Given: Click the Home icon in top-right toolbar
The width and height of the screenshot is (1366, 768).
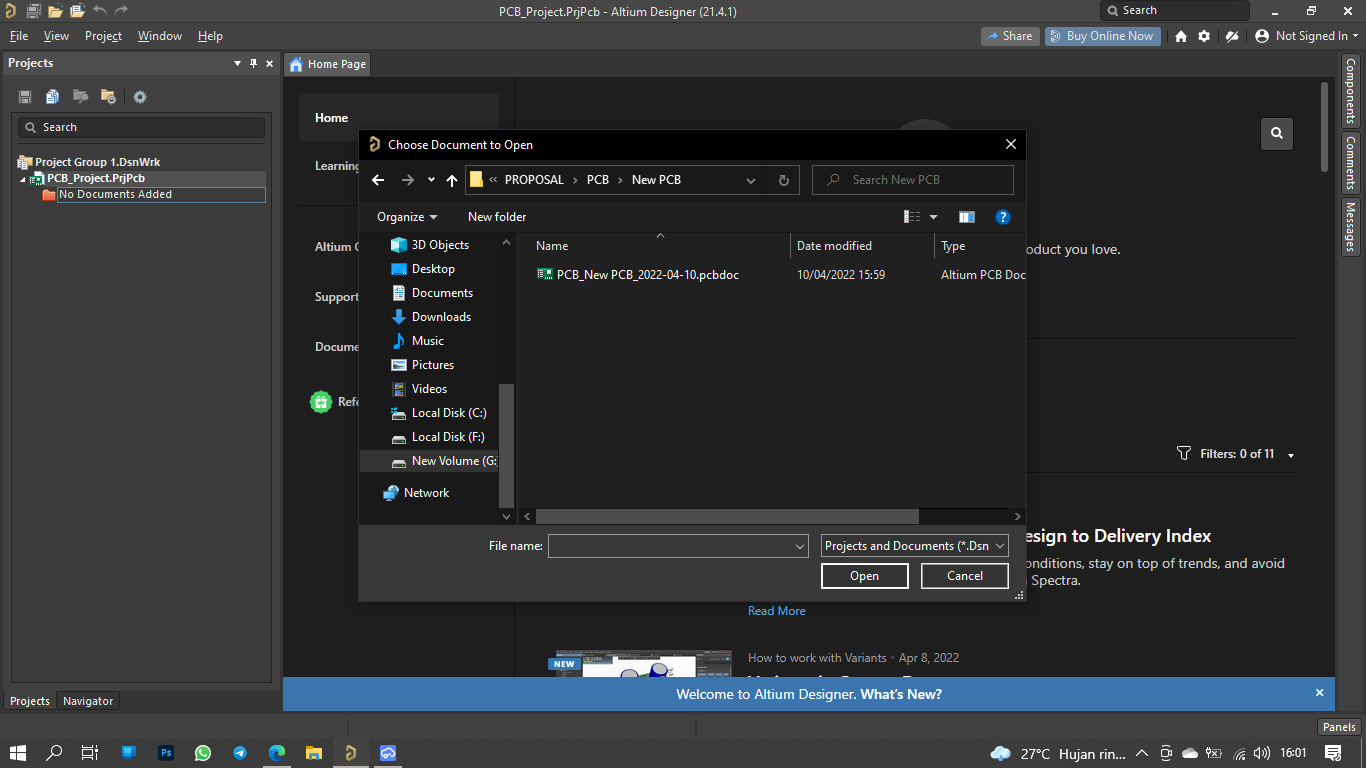Looking at the screenshot, I should pos(1181,36).
